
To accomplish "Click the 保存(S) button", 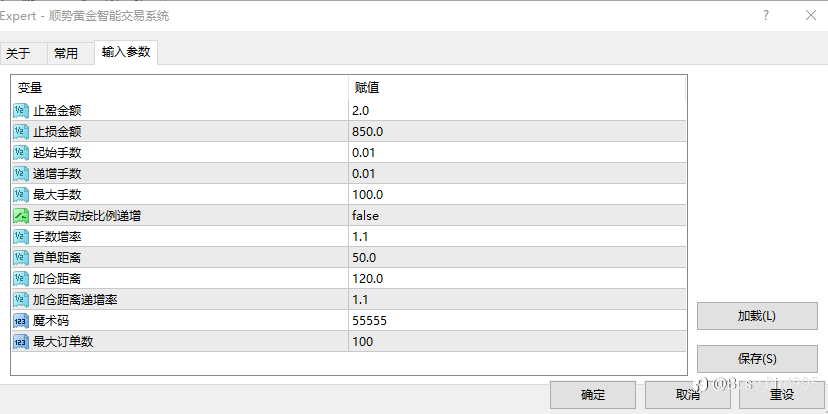I will pos(757,358).
